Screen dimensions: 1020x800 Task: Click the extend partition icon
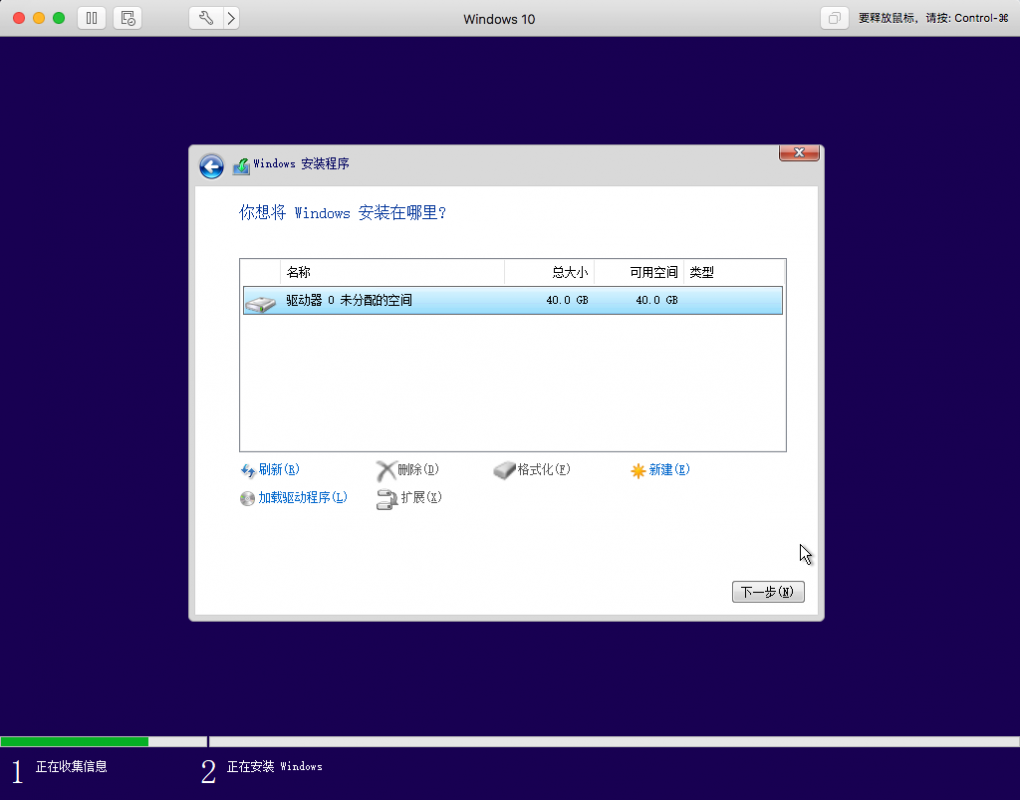386,499
